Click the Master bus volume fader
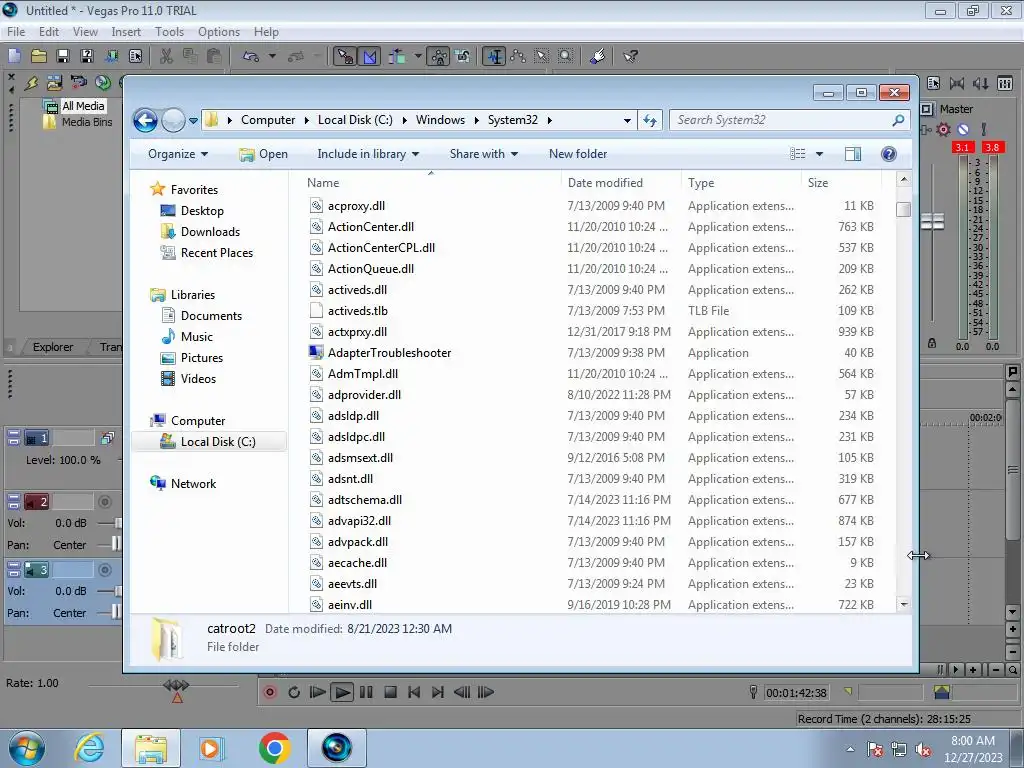Image resolution: width=1024 pixels, height=768 pixels. point(933,222)
